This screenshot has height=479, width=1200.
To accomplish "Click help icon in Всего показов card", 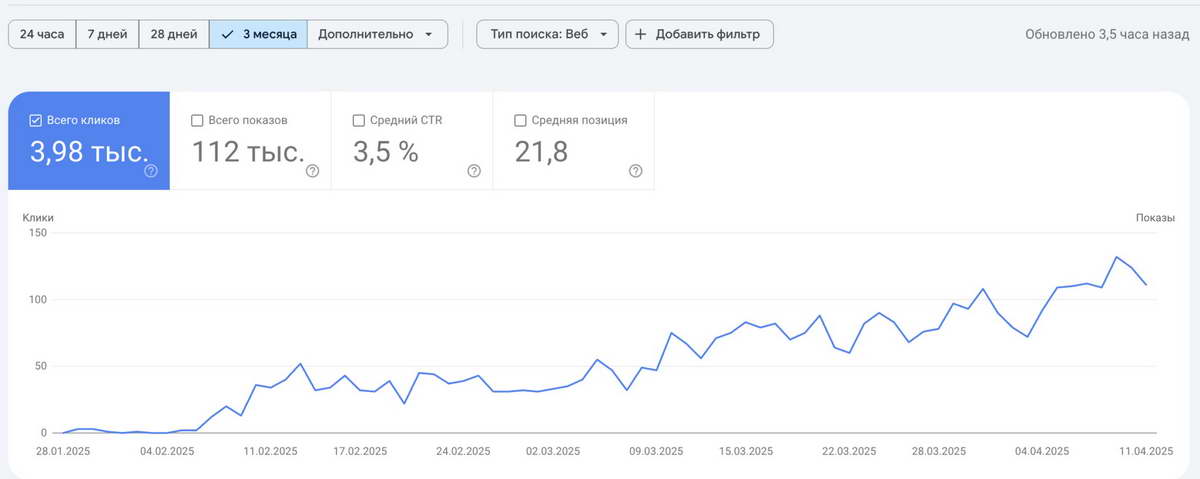I will [x=312, y=171].
